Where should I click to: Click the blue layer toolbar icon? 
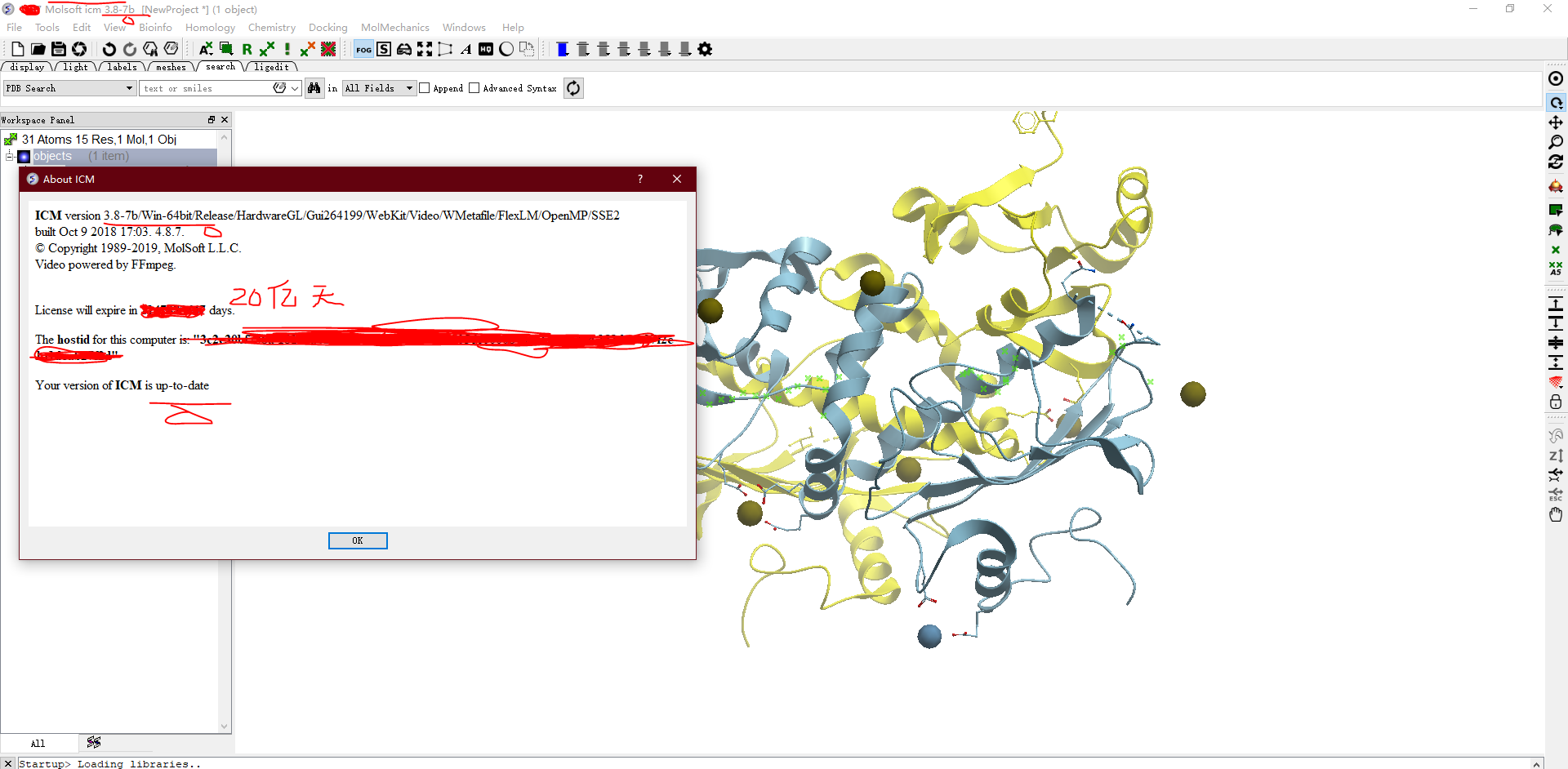[x=563, y=49]
